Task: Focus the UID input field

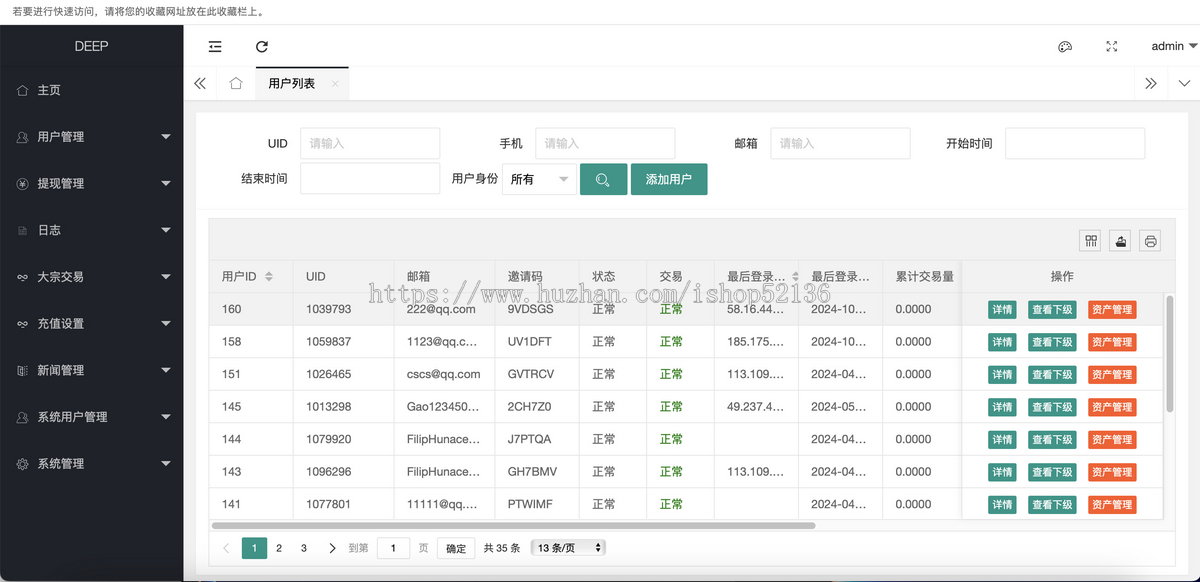Action: [370, 143]
